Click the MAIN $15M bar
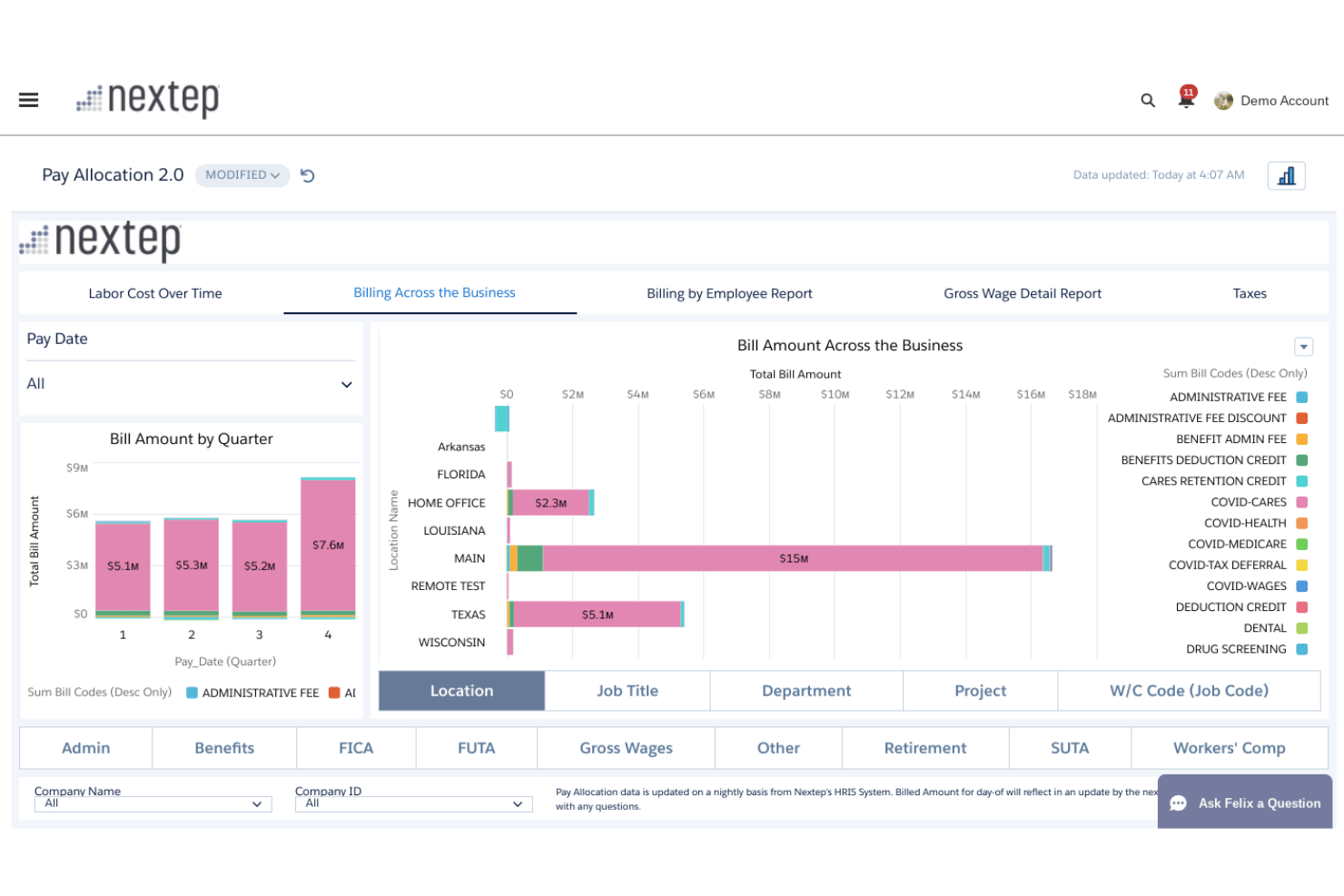 [793, 558]
